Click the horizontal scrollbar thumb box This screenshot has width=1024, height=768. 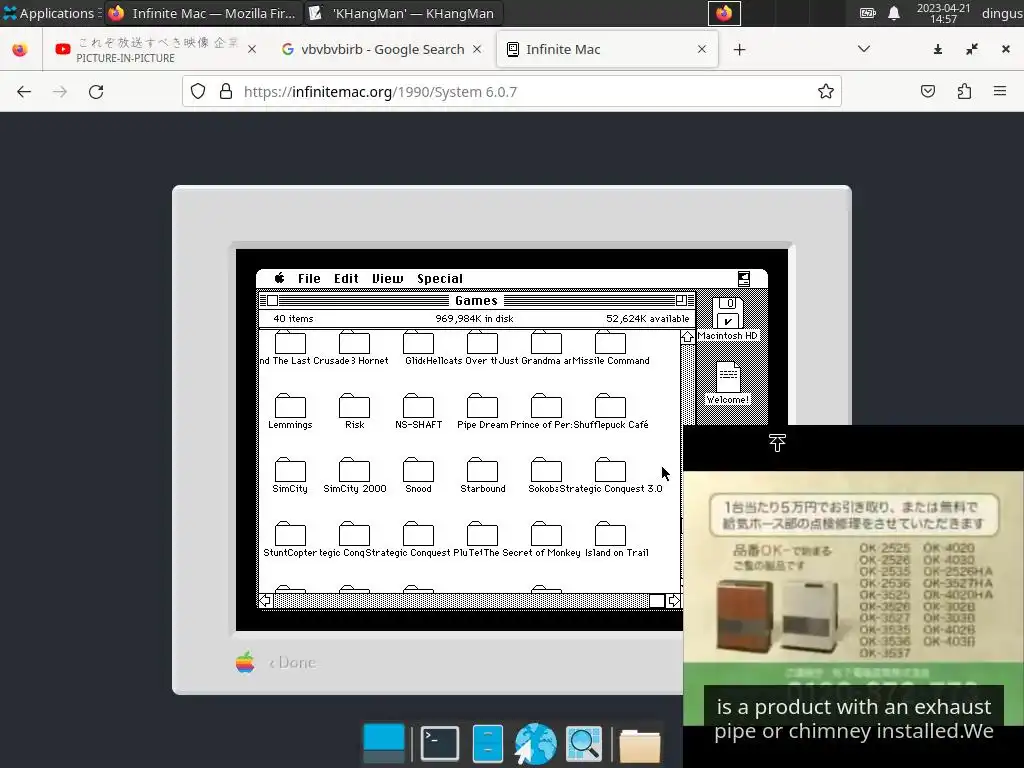(x=657, y=601)
